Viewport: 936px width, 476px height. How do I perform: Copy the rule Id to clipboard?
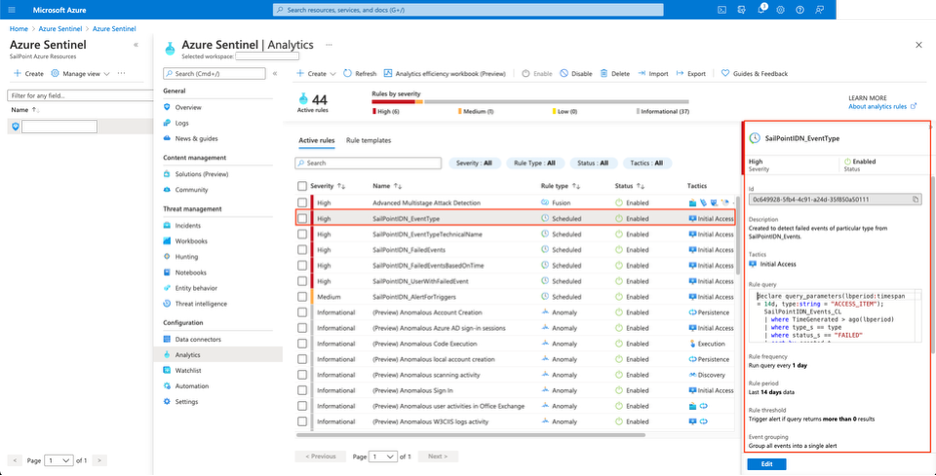pos(916,199)
